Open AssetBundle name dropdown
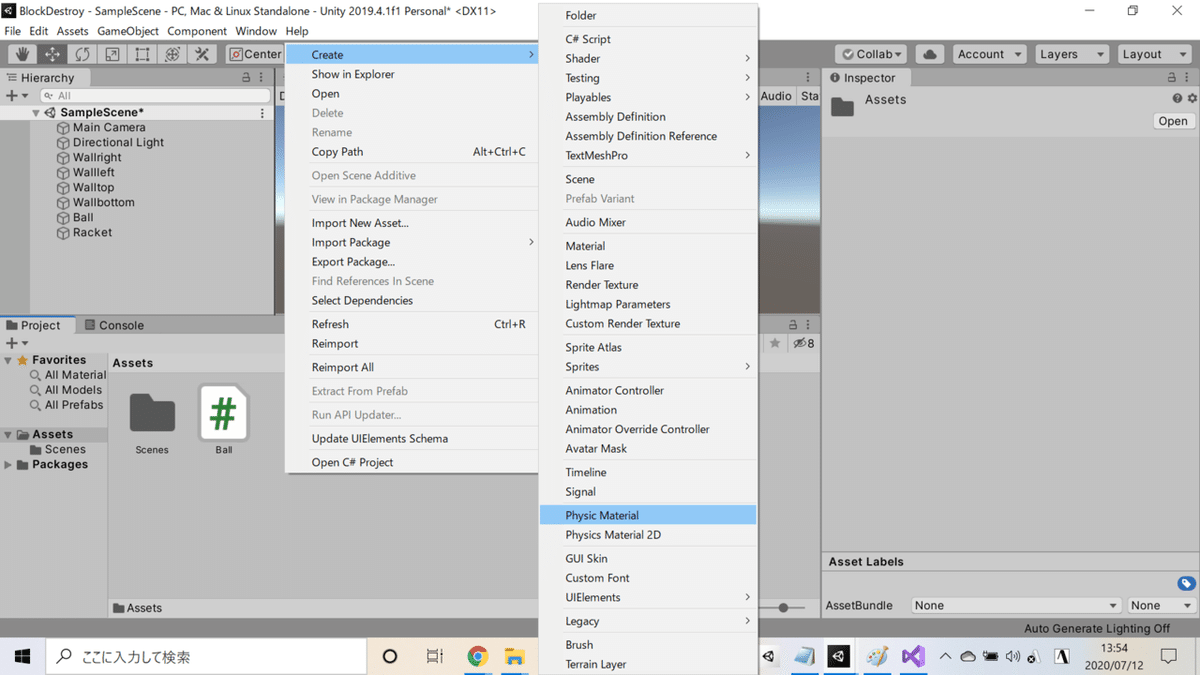The width and height of the screenshot is (1200, 675). (x=1016, y=605)
